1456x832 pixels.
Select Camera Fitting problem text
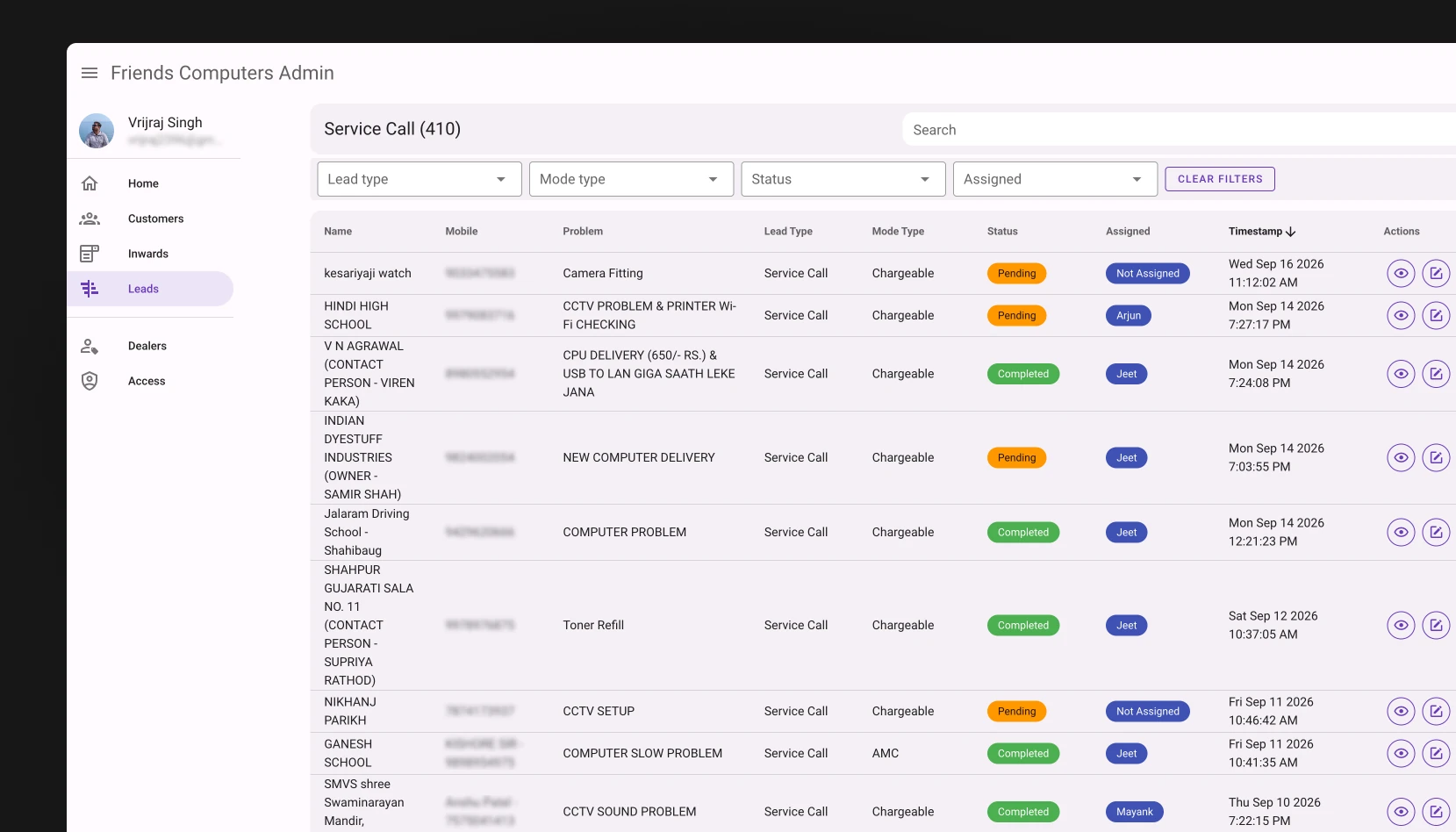click(x=603, y=273)
